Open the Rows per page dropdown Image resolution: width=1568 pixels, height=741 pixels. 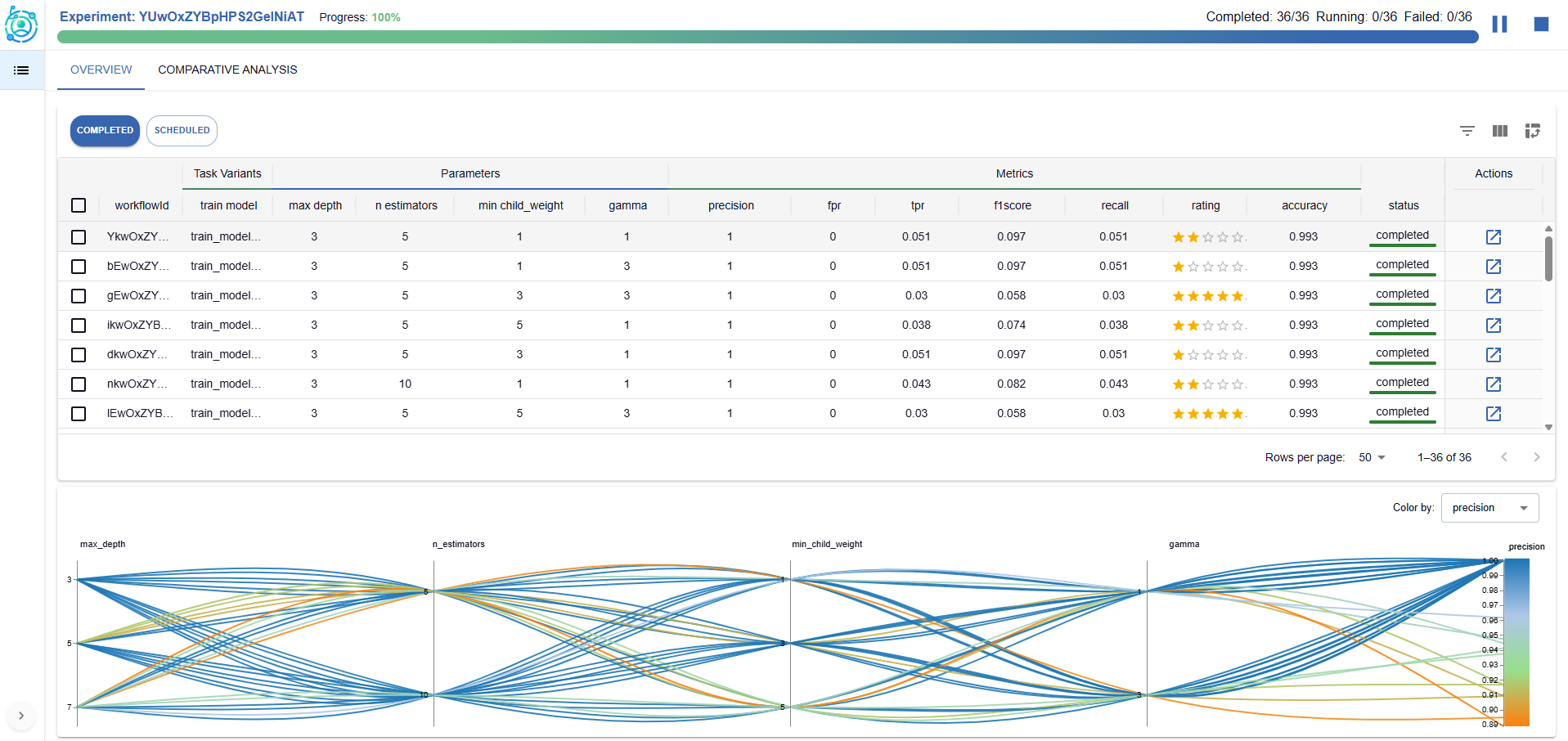(1372, 457)
